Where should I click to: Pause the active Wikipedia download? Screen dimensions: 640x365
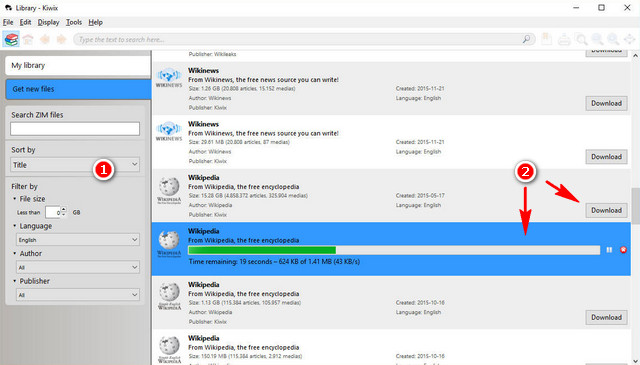tap(609, 250)
